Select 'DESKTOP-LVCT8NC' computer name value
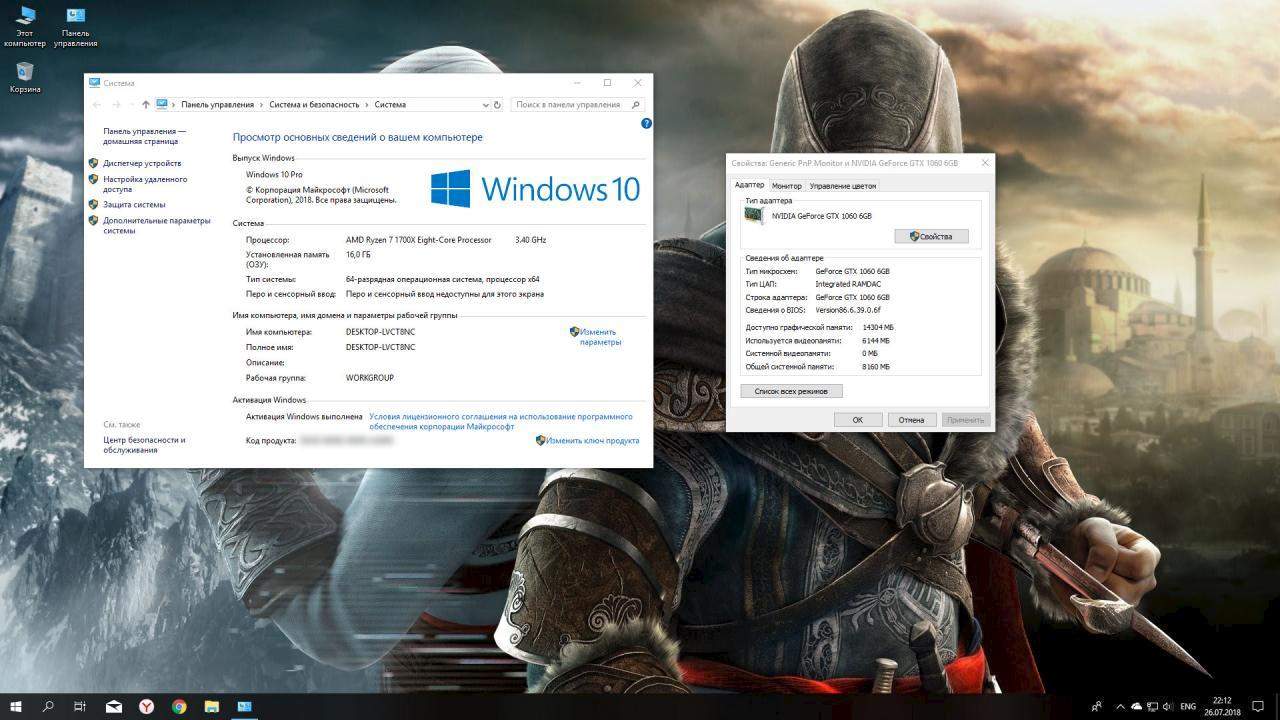The height and width of the screenshot is (720, 1280). (x=380, y=332)
